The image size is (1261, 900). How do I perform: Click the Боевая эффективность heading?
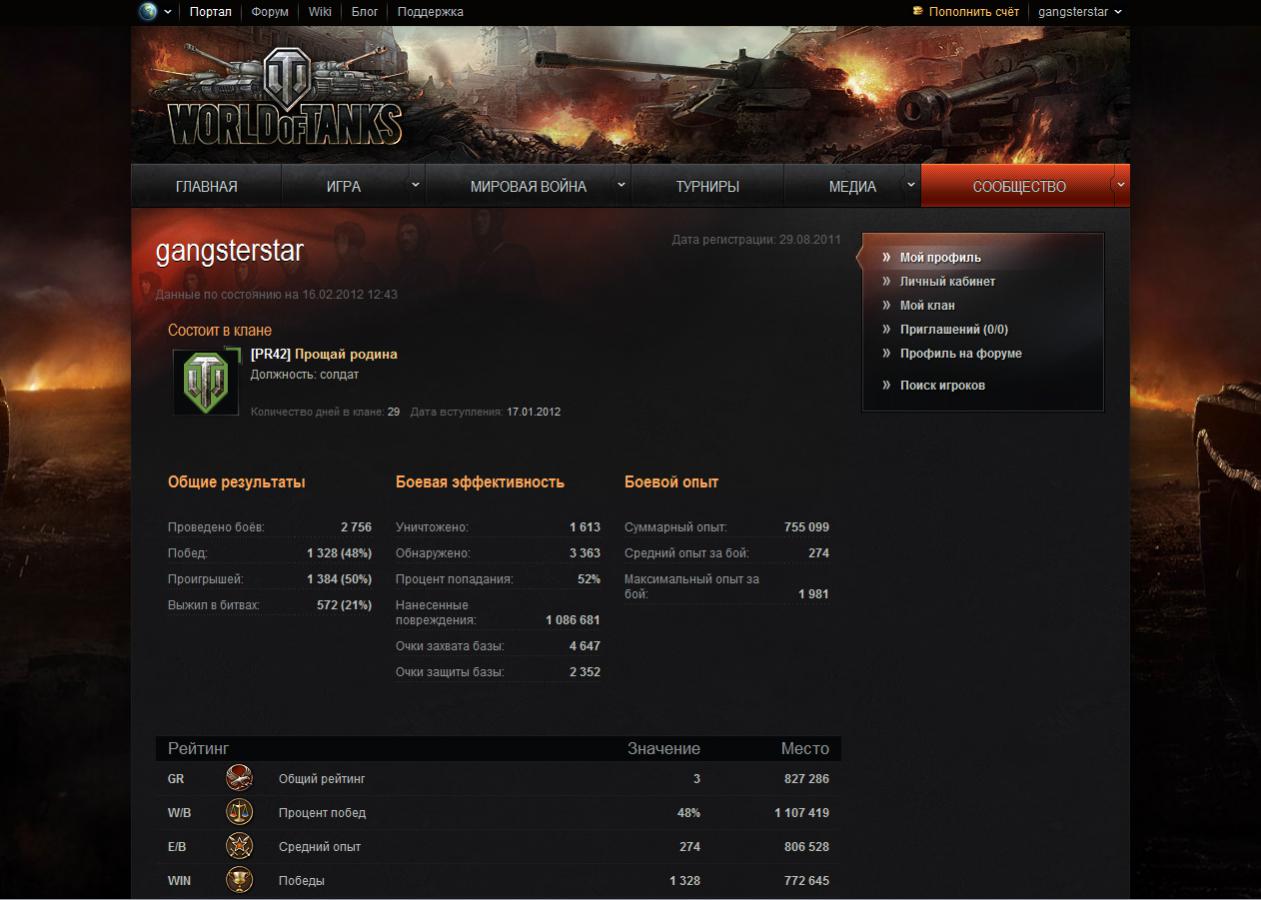click(x=480, y=482)
